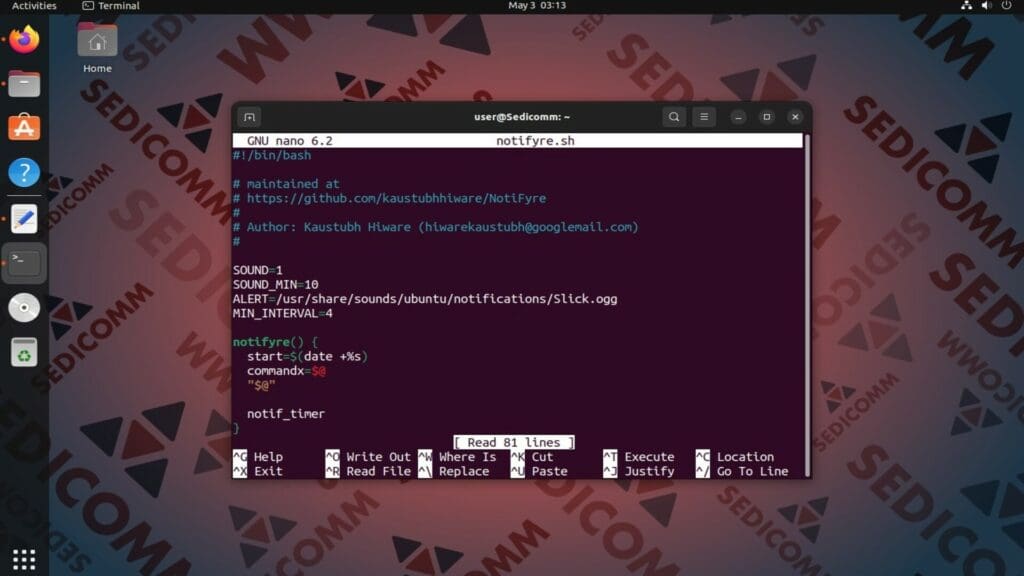This screenshot has height=576, width=1024.
Task: Maximize the terminal window
Action: tap(767, 117)
